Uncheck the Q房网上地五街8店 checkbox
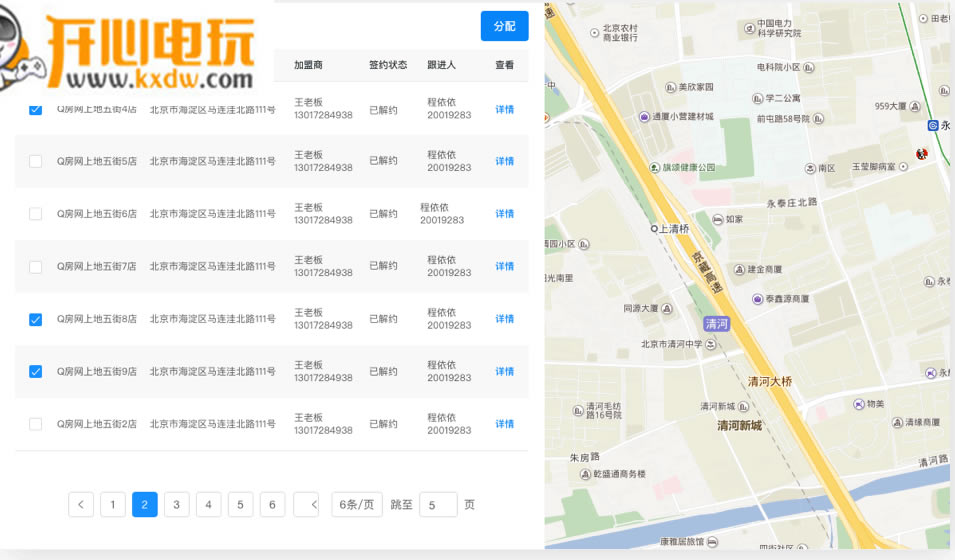The width and height of the screenshot is (955, 560). [x=36, y=319]
